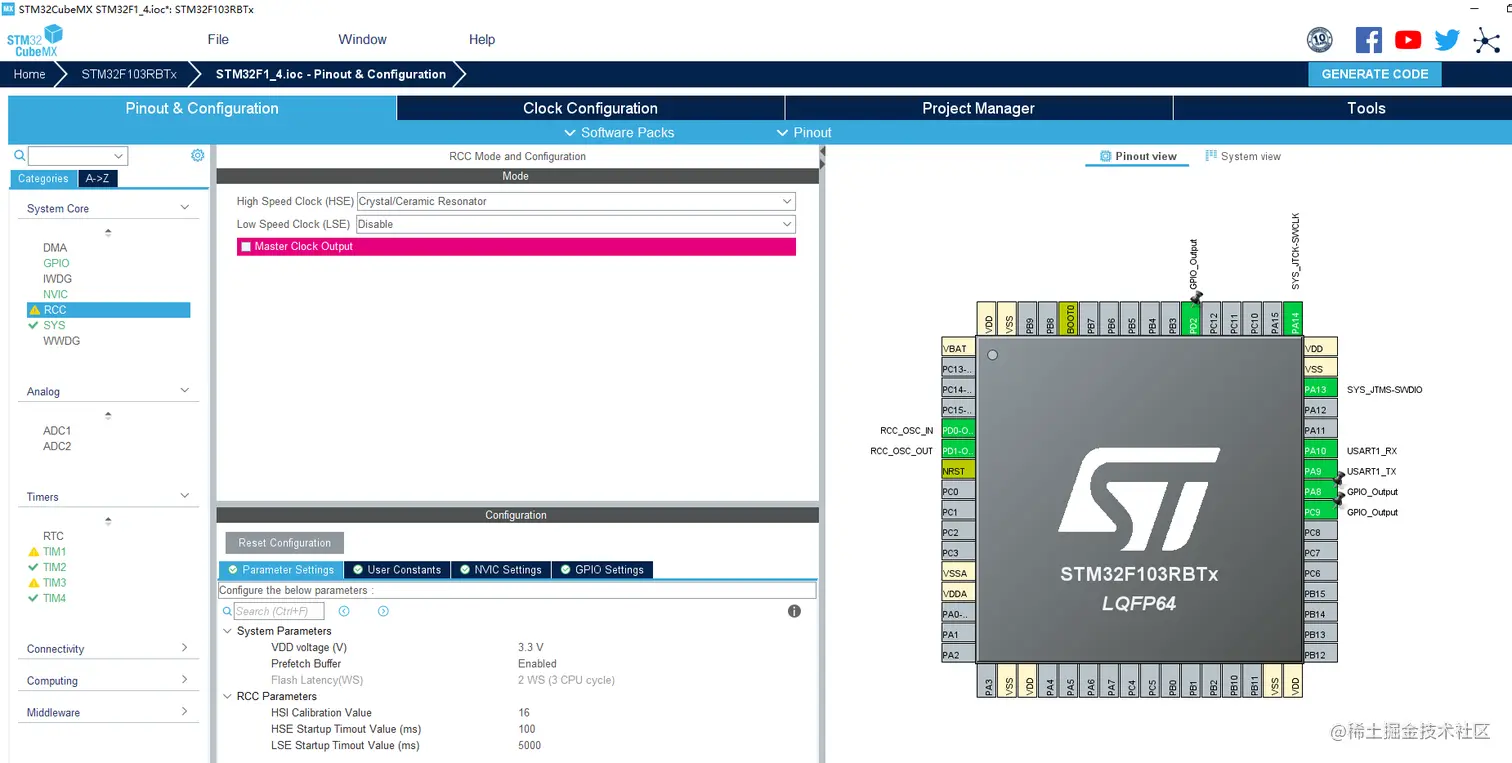Open the User Constants tab
This screenshot has height=763, width=1512.
(x=397, y=570)
